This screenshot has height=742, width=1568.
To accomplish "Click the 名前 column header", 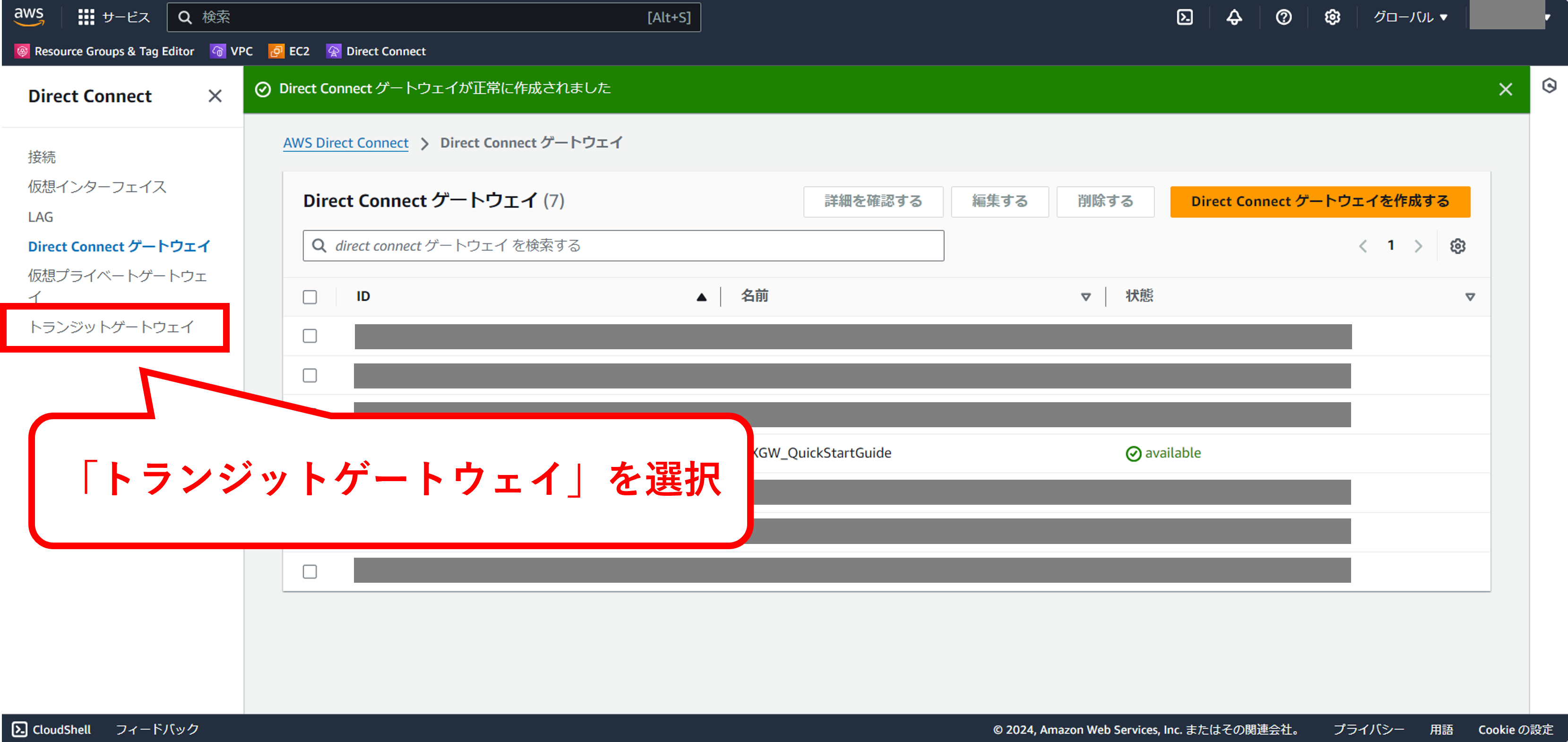I will 754,296.
